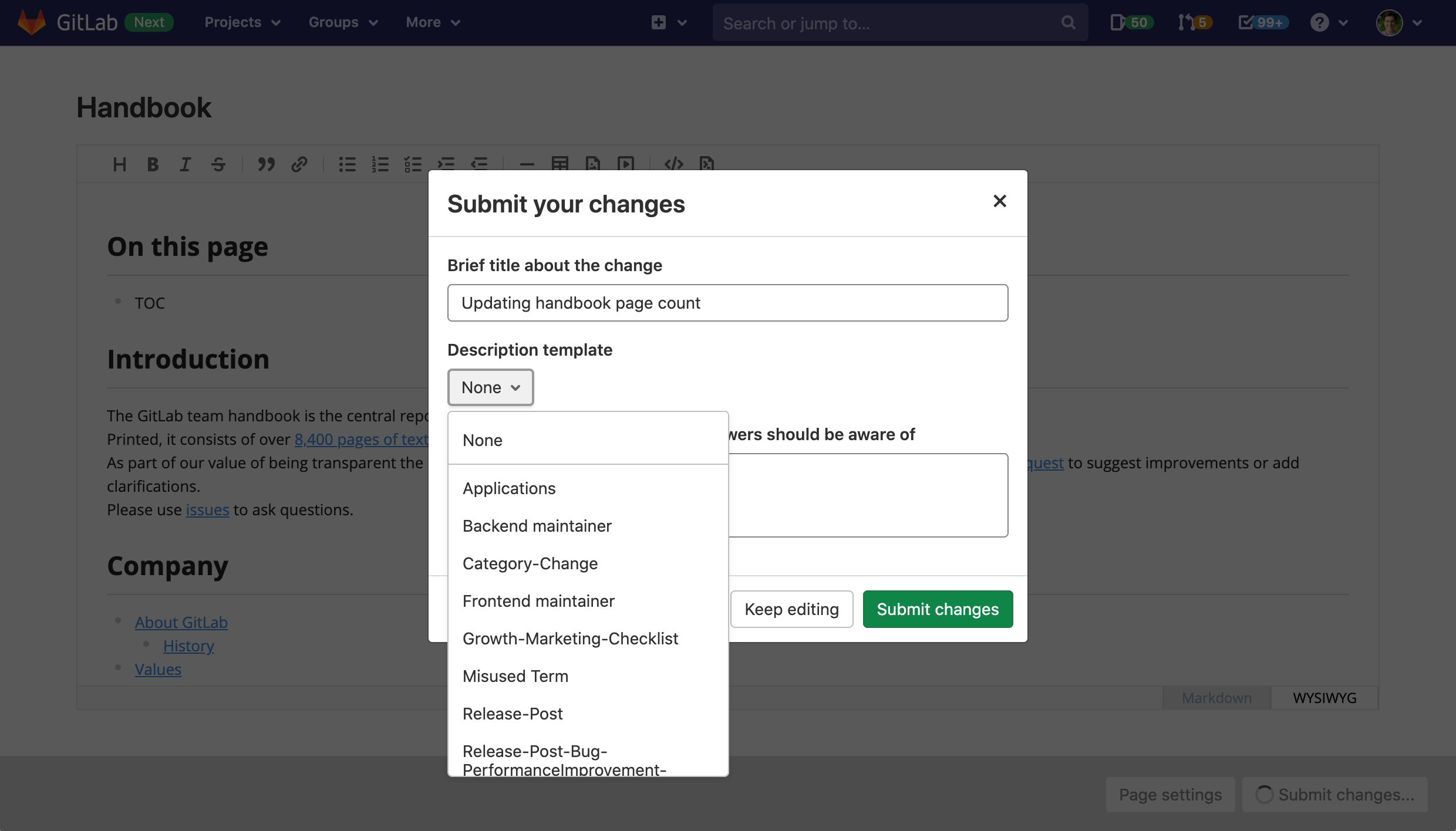This screenshot has height=831, width=1456.
Task: Click the blockquote formatting icon
Action: 265,163
